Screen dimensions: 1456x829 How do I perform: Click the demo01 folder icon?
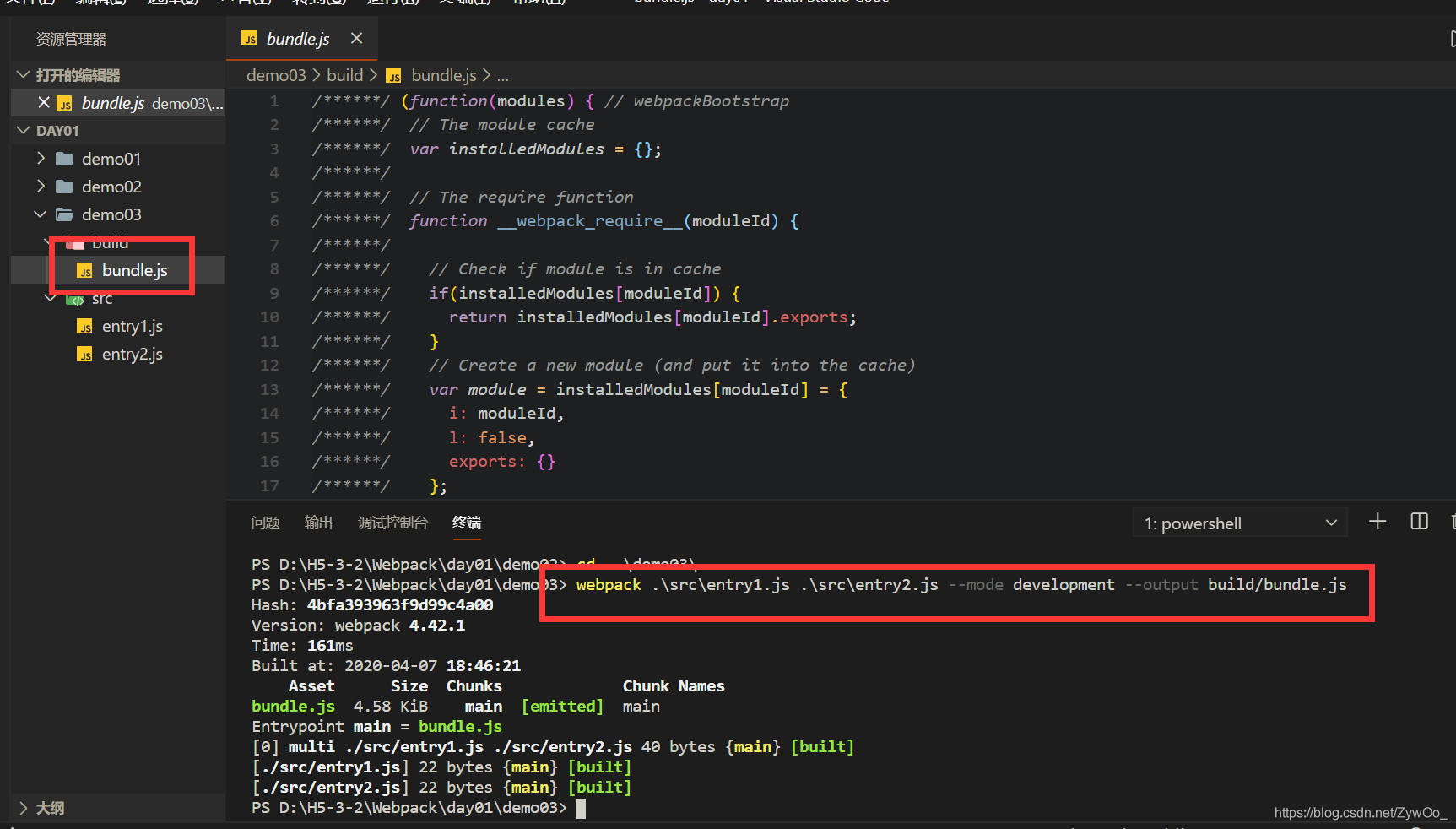pyautogui.click(x=64, y=159)
